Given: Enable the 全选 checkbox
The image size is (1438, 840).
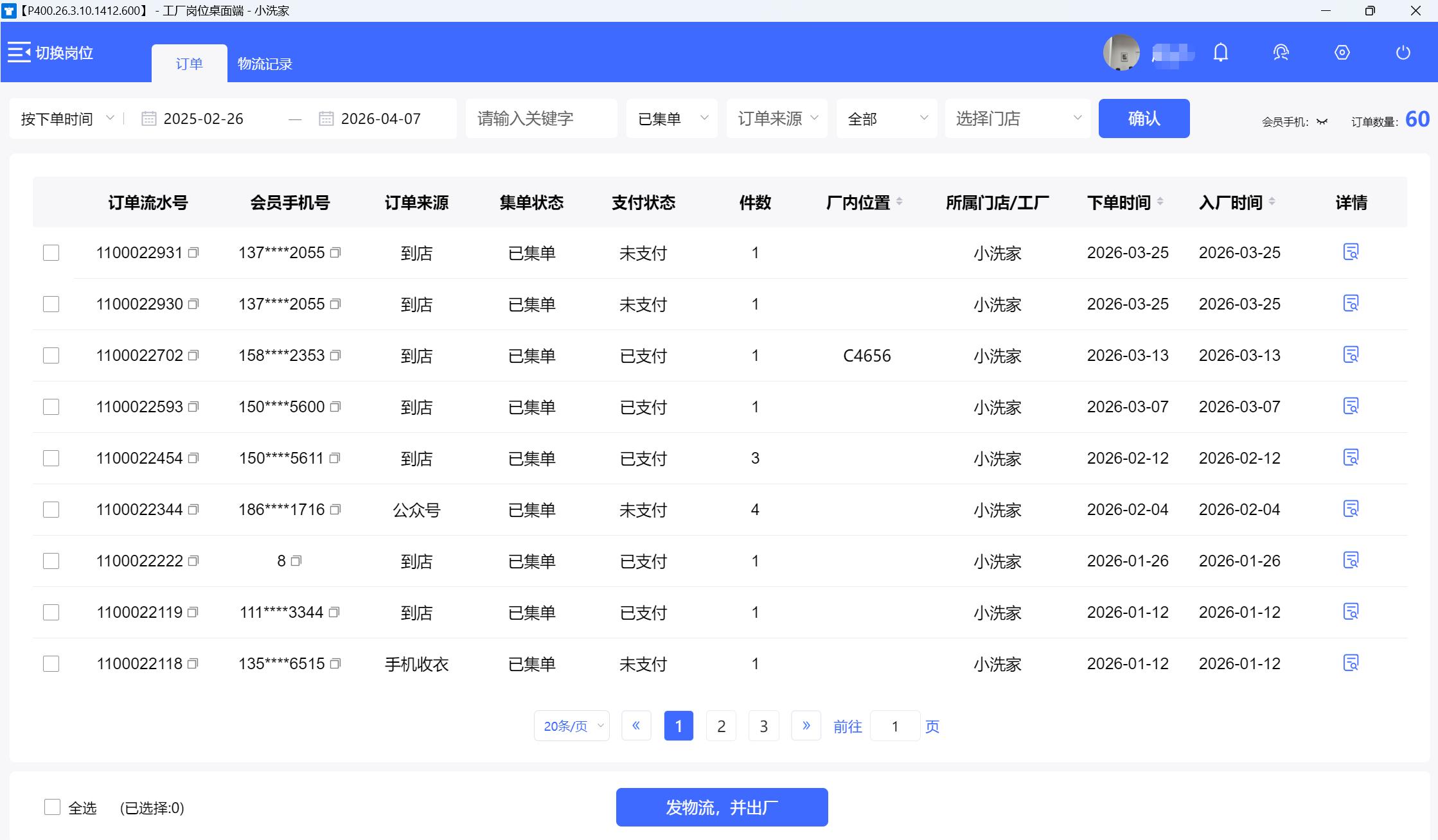Looking at the screenshot, I should [52, 807].
